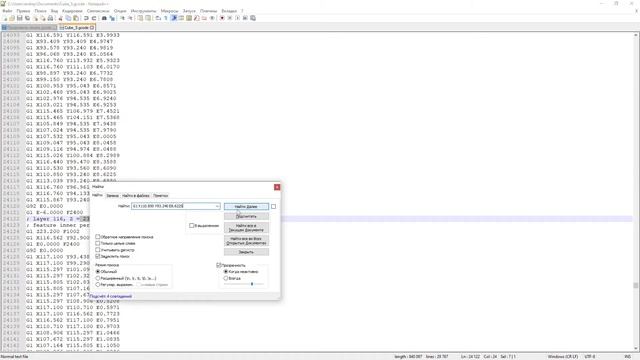
Task: Click the editor vertical scrollbar thumb
Action: pyautogui.click(x=636, y=285)
